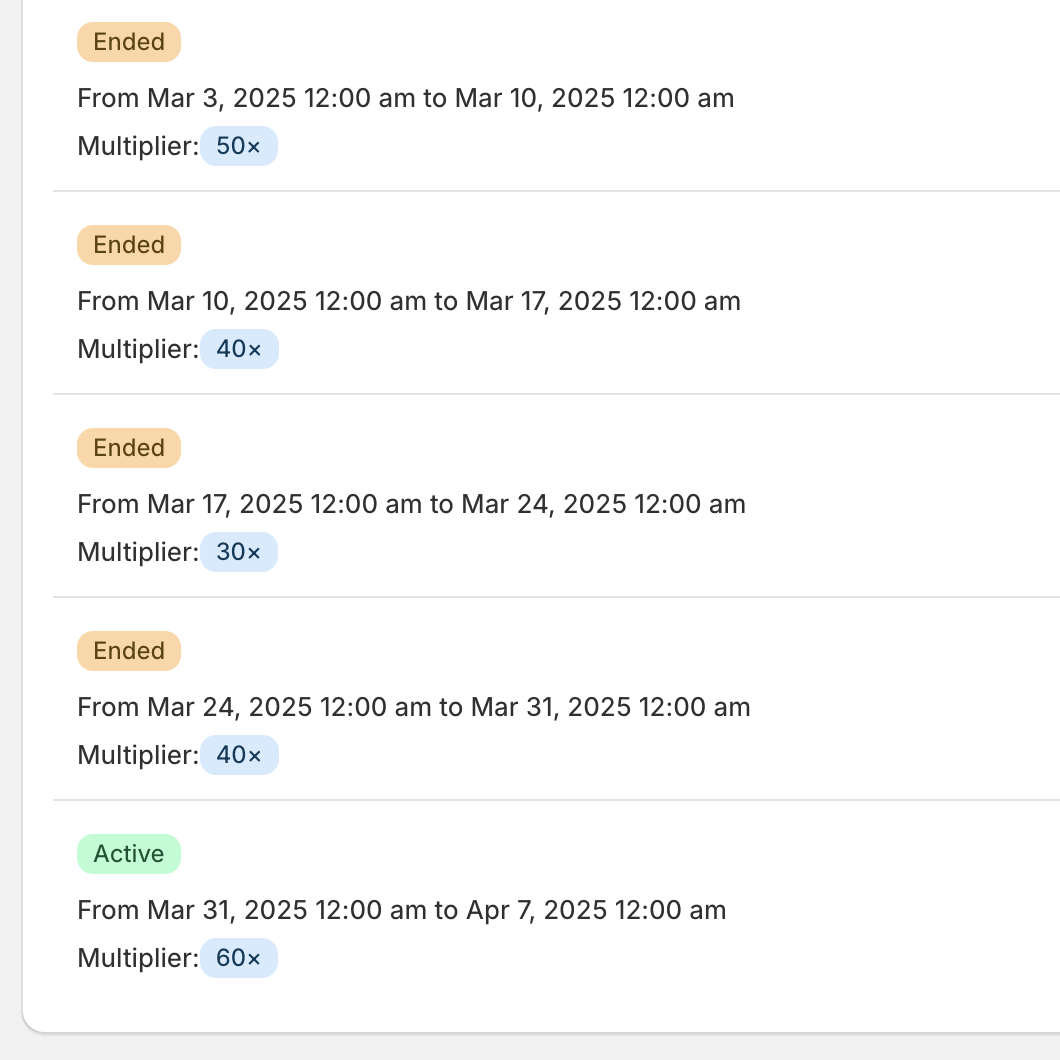Screen dimensions: 1060x1060
Task: Click the 40× badge under Mar 24 period
Action: pos(239,756)
